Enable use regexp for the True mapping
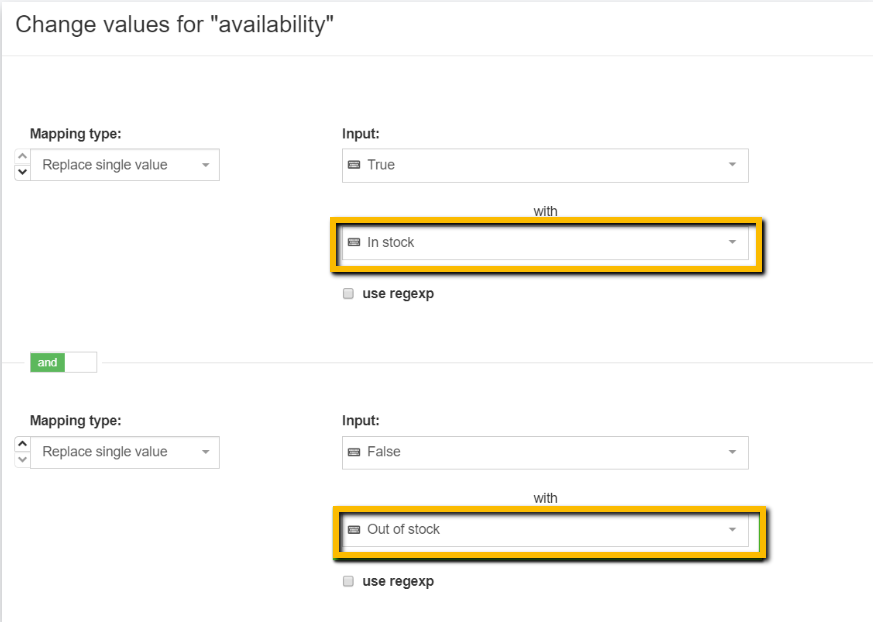The width and height of the screenshot is (873, 622). coord(348,294)
